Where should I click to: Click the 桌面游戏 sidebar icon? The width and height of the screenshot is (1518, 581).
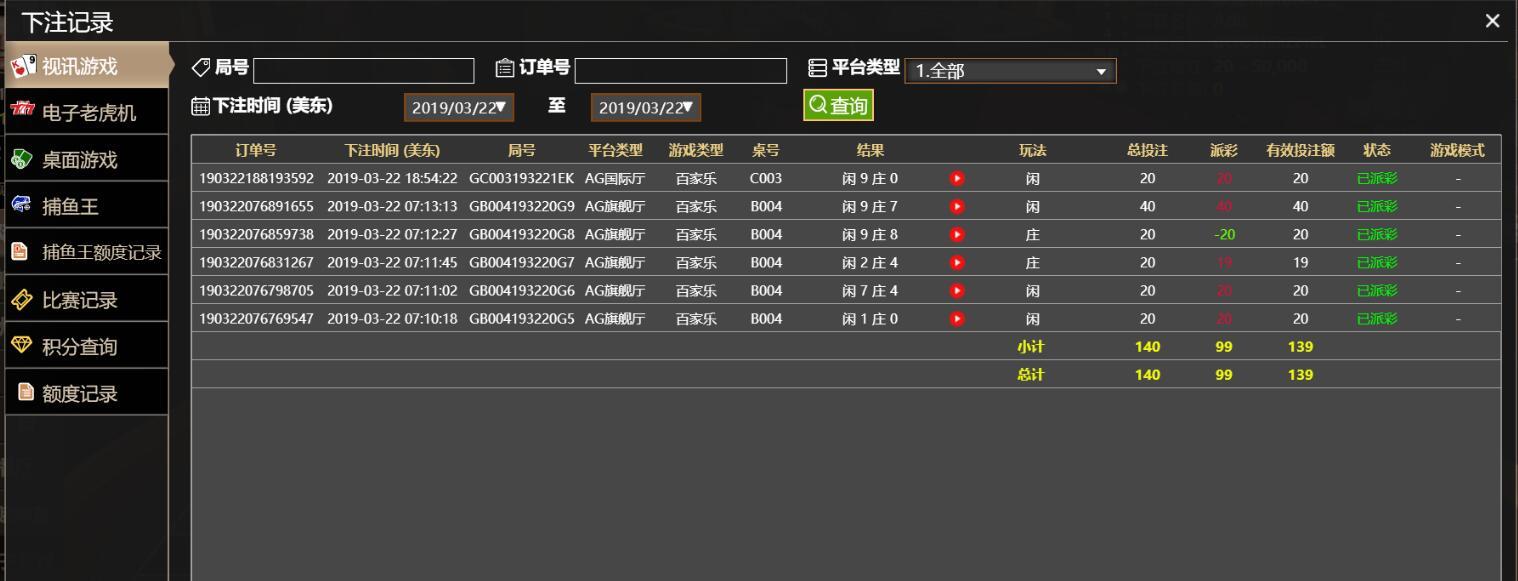[x=22, y=159]
